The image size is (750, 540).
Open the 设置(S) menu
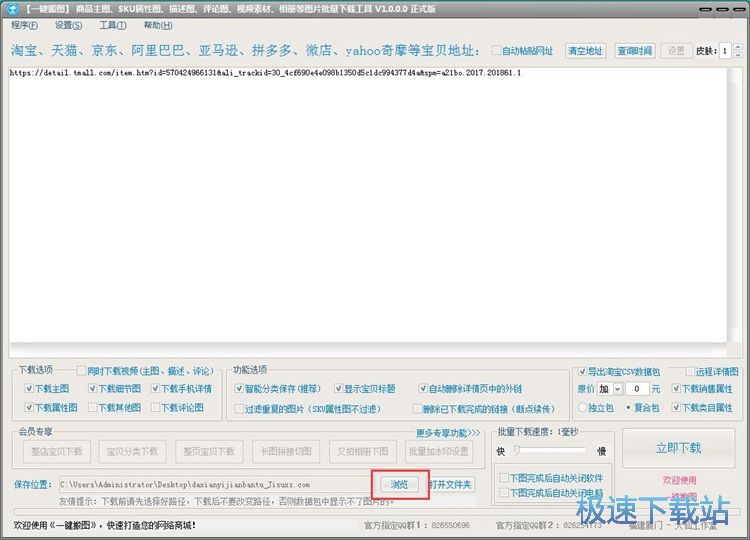click(x=68, y=25)
